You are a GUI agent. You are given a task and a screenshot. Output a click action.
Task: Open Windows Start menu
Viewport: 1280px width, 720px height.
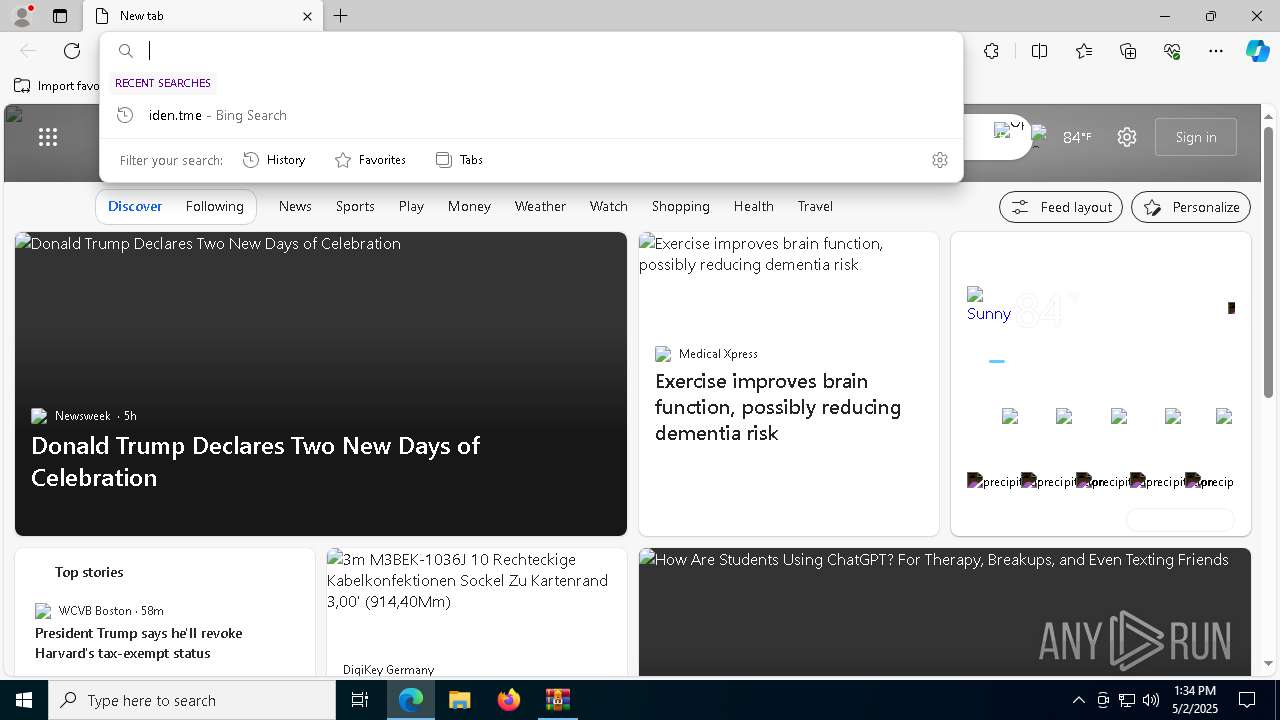pyautogui.click(x=24, y=700)
